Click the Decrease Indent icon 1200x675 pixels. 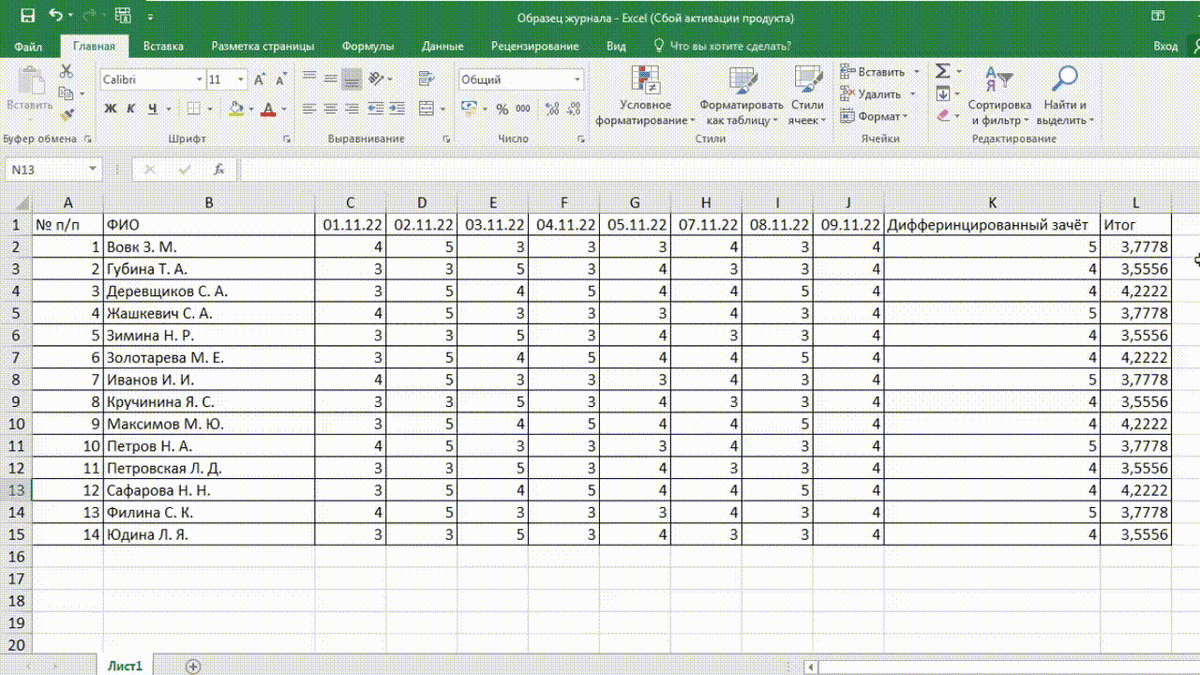(376, 109)
